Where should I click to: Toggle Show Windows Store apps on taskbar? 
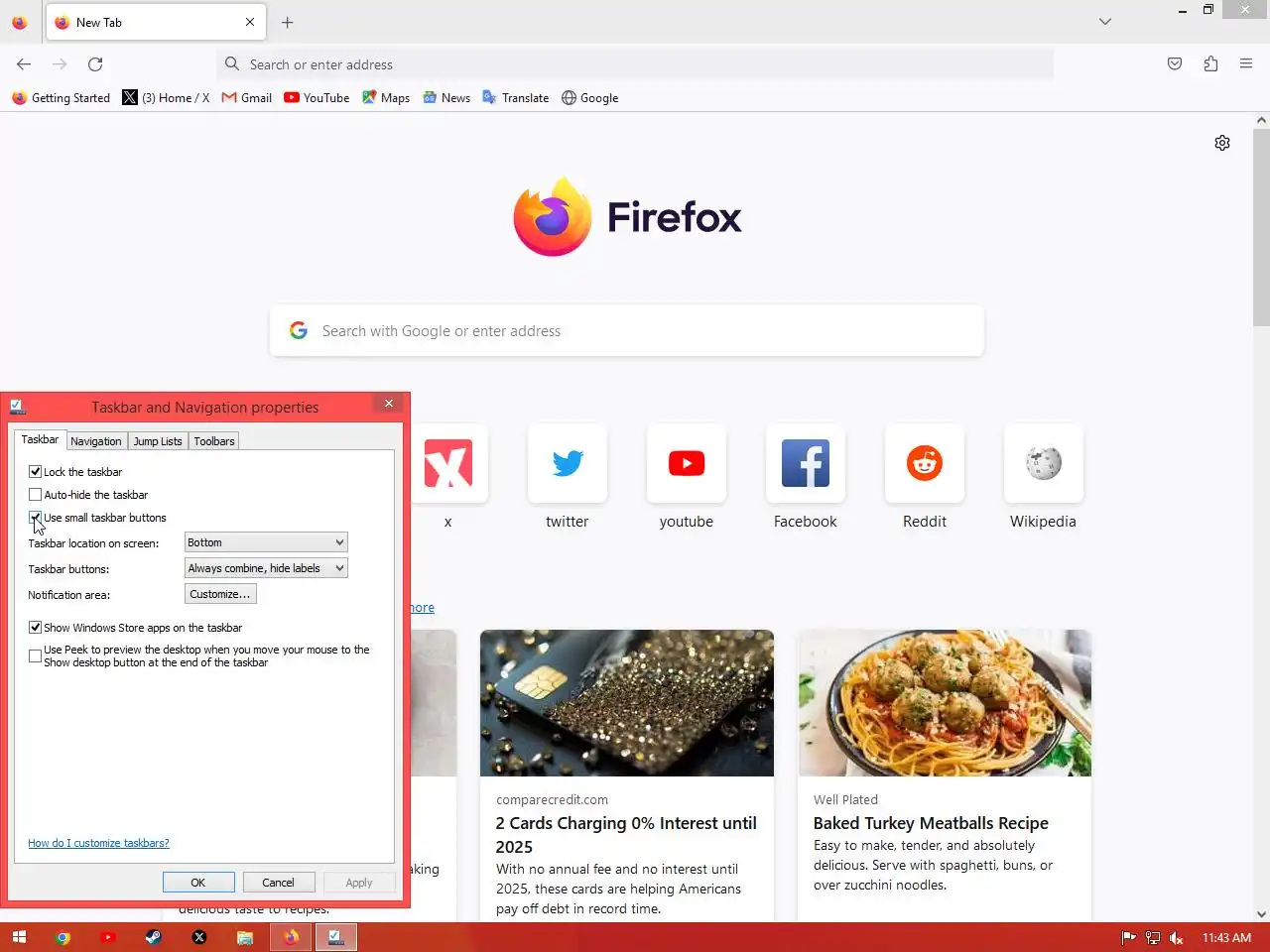pos(36,628)
